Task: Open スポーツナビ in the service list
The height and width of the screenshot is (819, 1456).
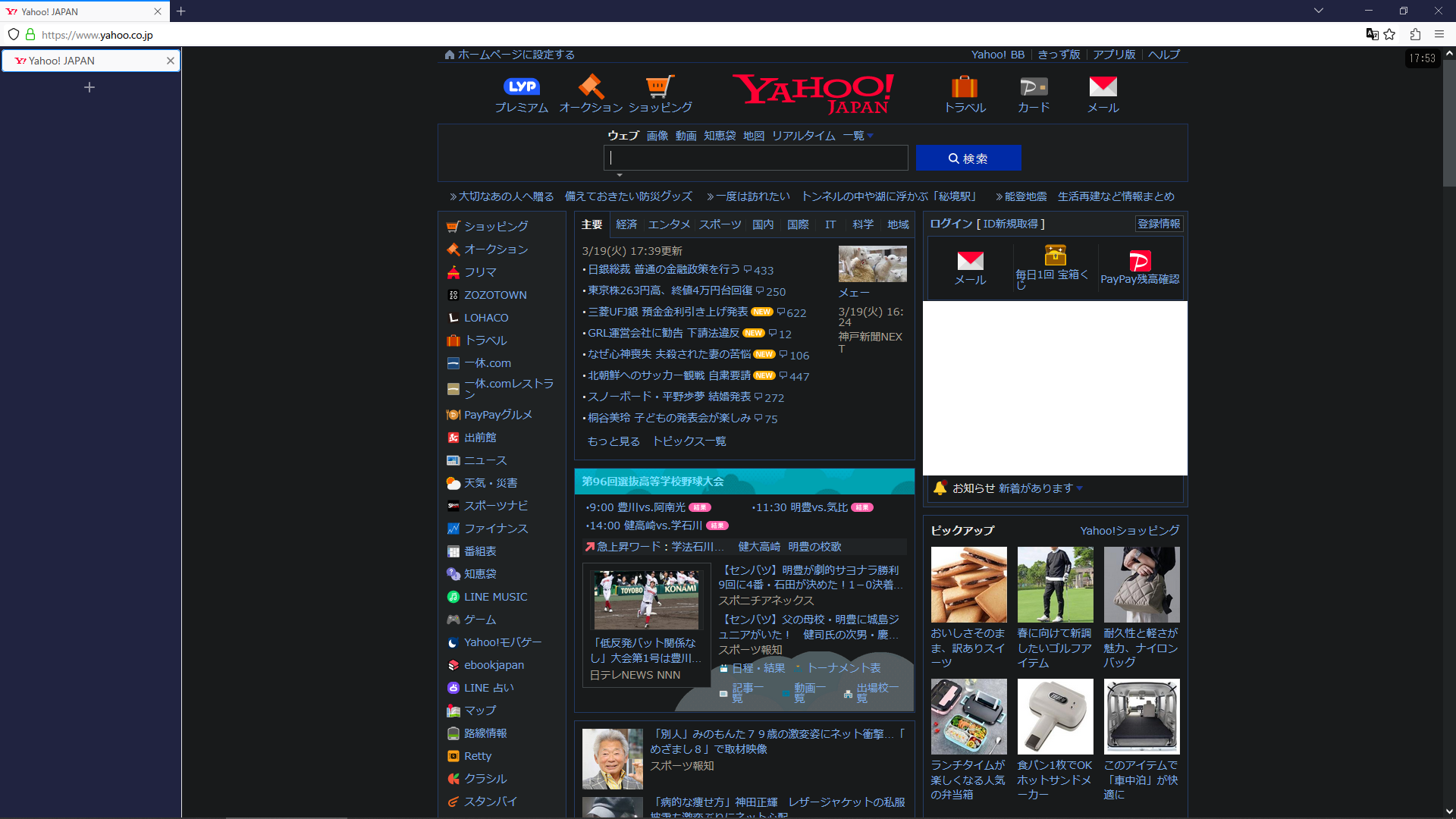Action: tap(496, 506)
